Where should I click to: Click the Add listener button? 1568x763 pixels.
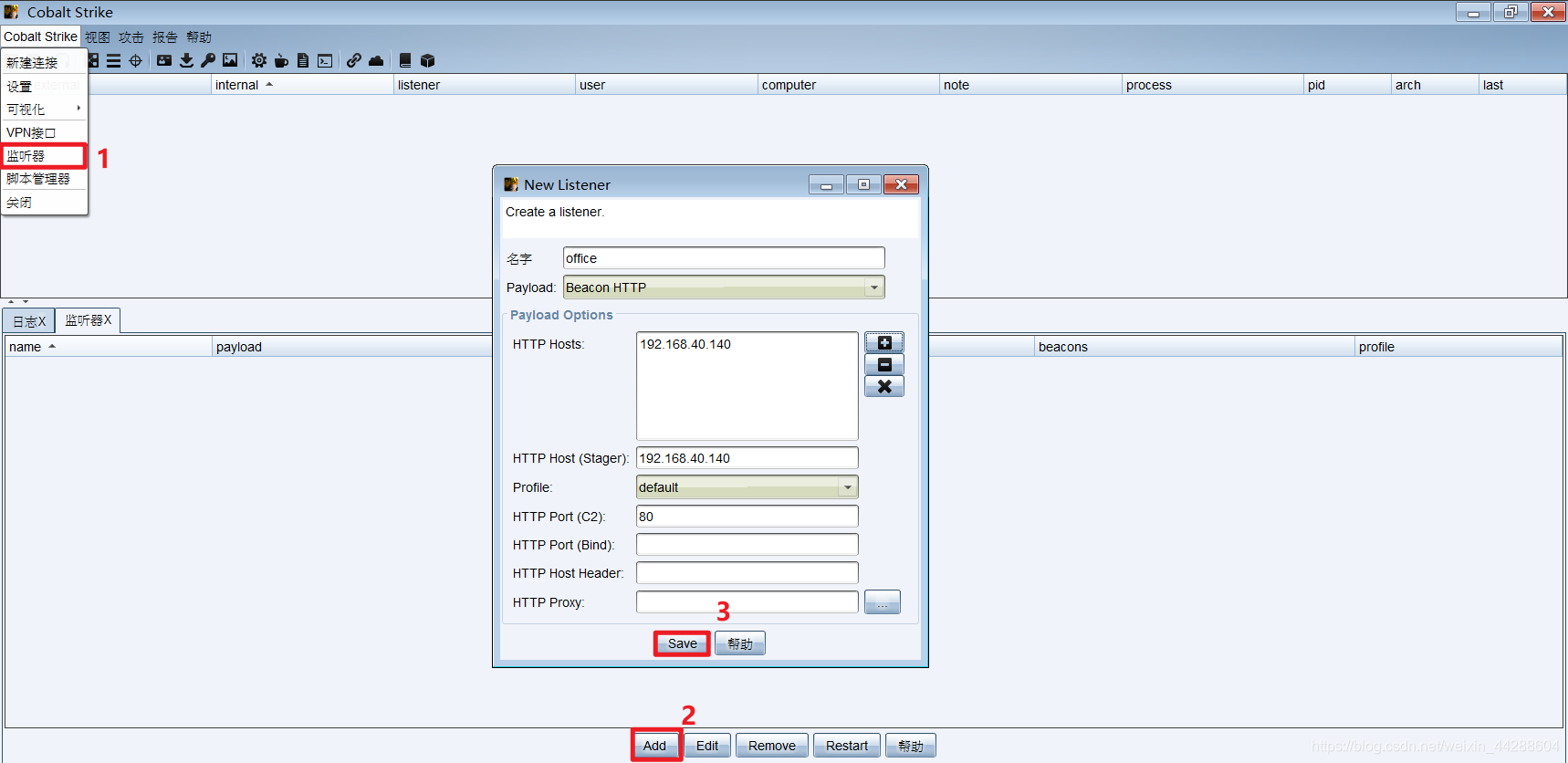pyautogui.click(x=654, y=746)
